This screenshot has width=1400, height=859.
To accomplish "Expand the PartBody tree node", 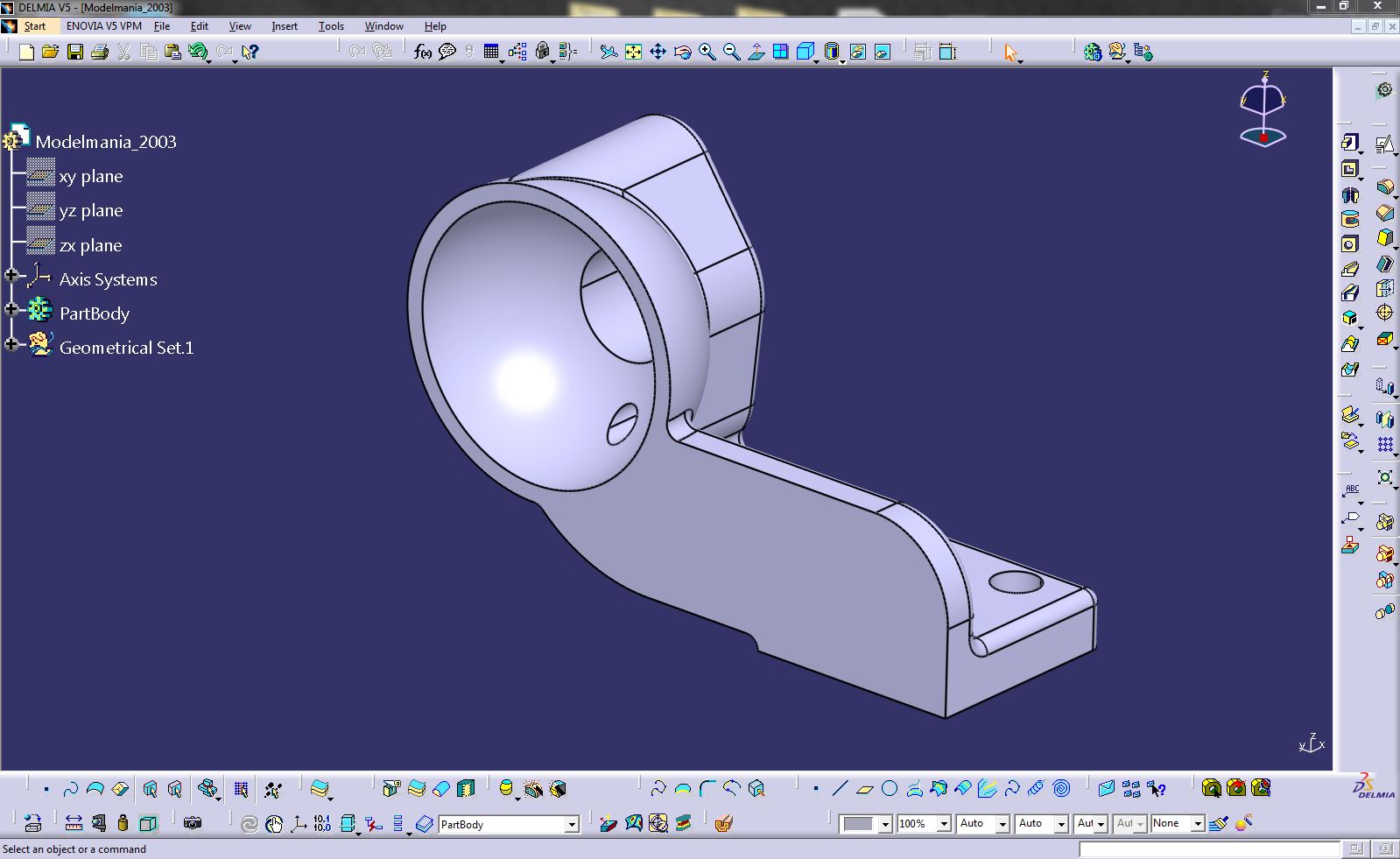I will [11, 310].
